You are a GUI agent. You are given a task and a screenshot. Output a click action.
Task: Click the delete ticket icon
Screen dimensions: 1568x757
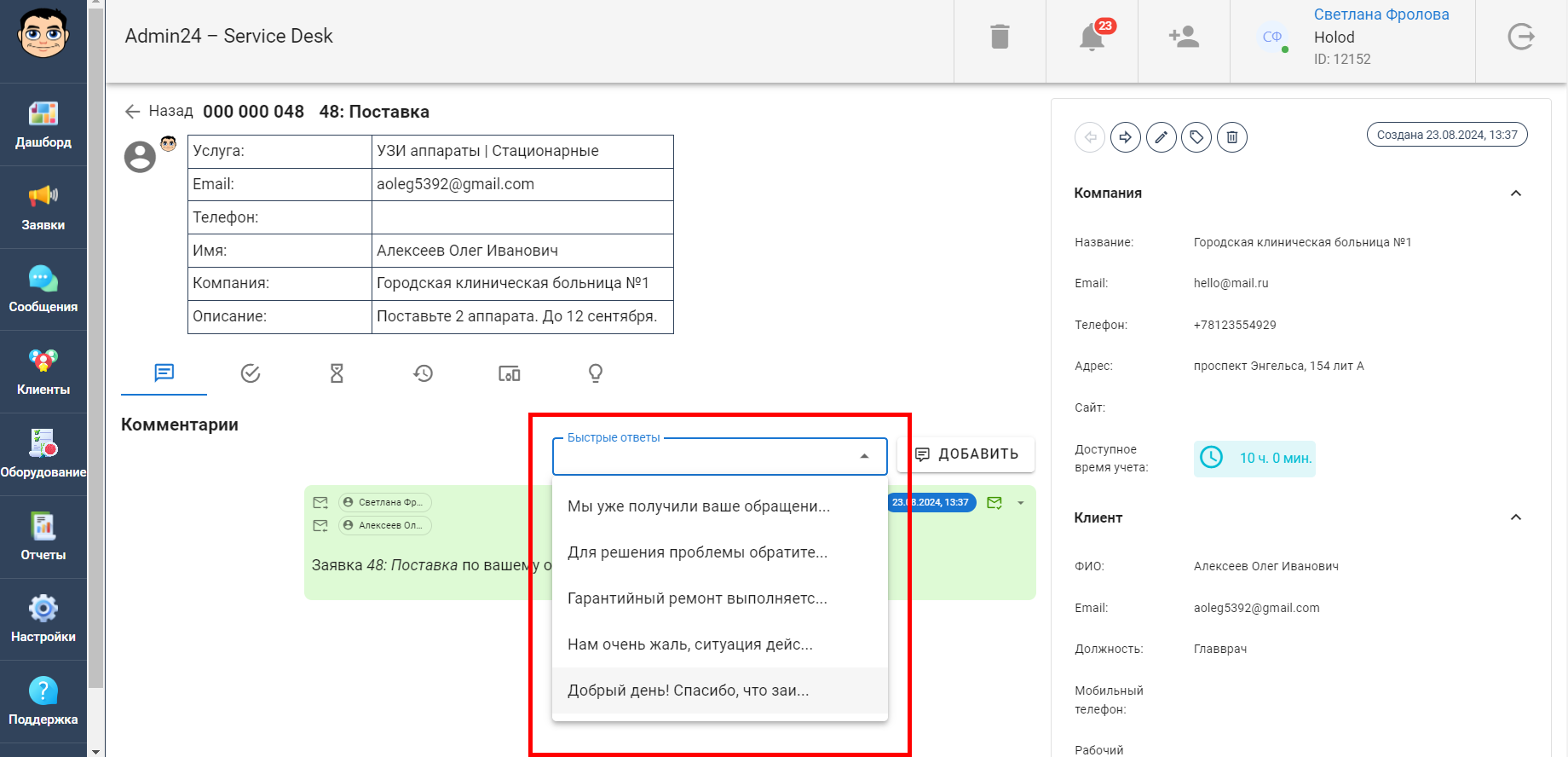[x=1232, y=137]
